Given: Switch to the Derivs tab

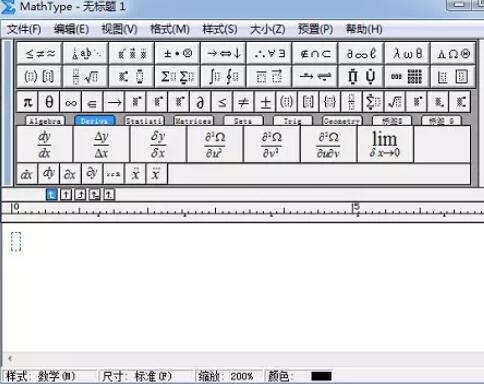Looking at the screenshot, I should coord(95,121).
